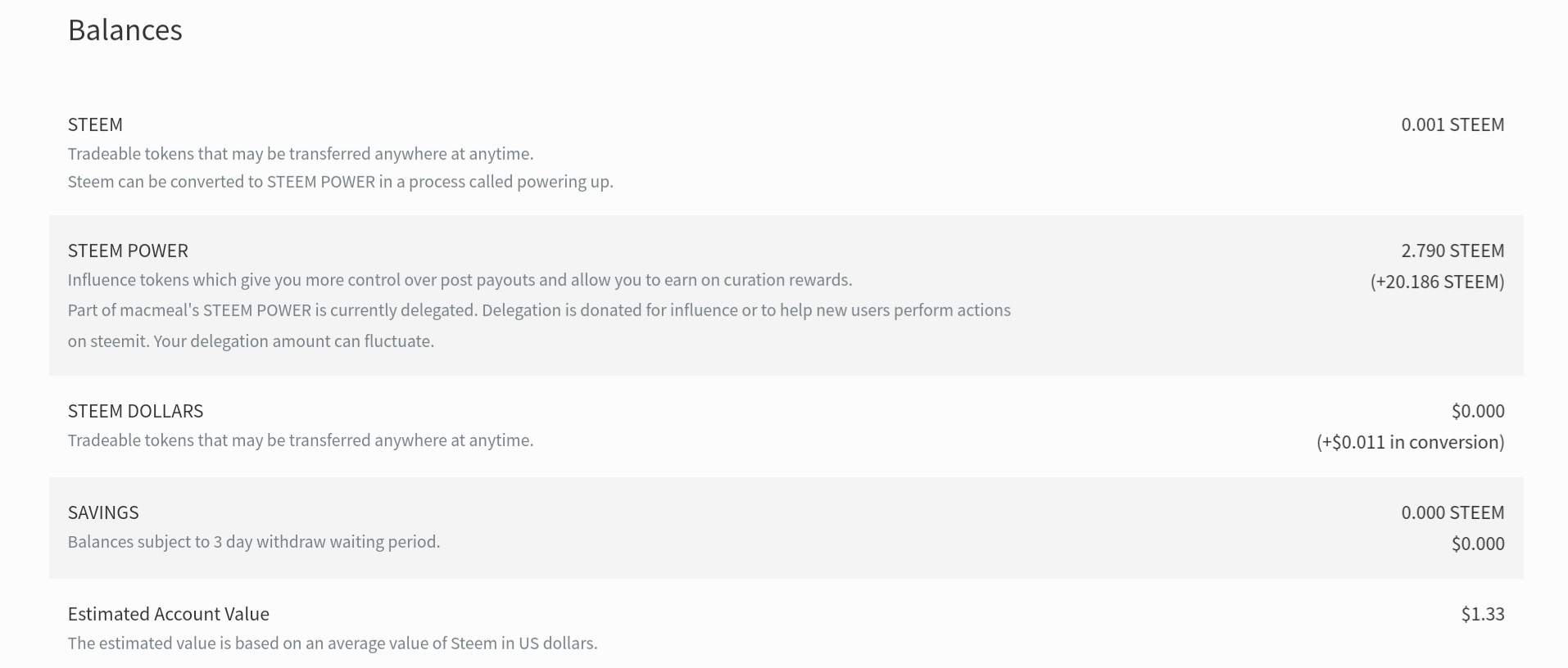Click the powering up description line

click(x=340, y=182)
